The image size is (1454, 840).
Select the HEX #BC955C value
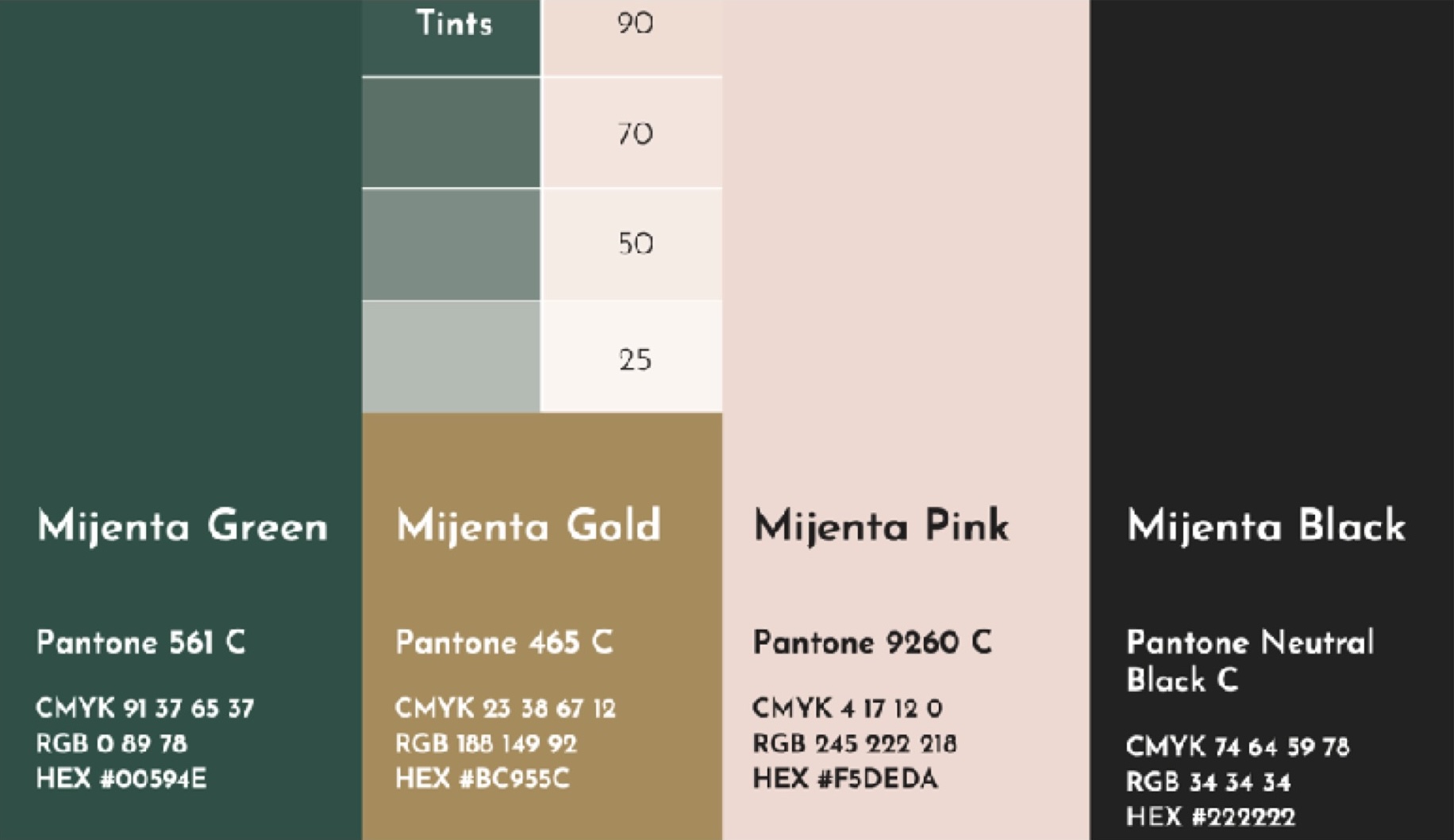click(483, 778)
